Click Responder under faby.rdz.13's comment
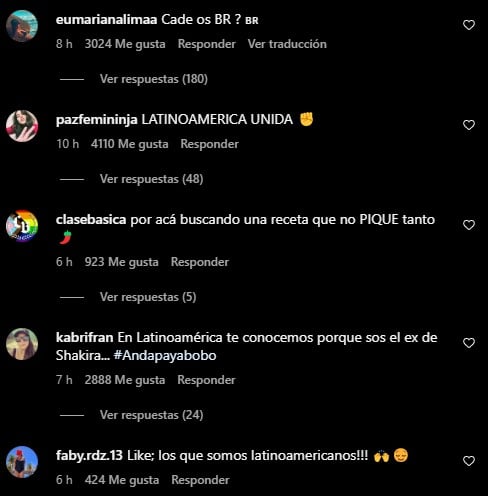This screenshot has width=488, height=496. 200,480
